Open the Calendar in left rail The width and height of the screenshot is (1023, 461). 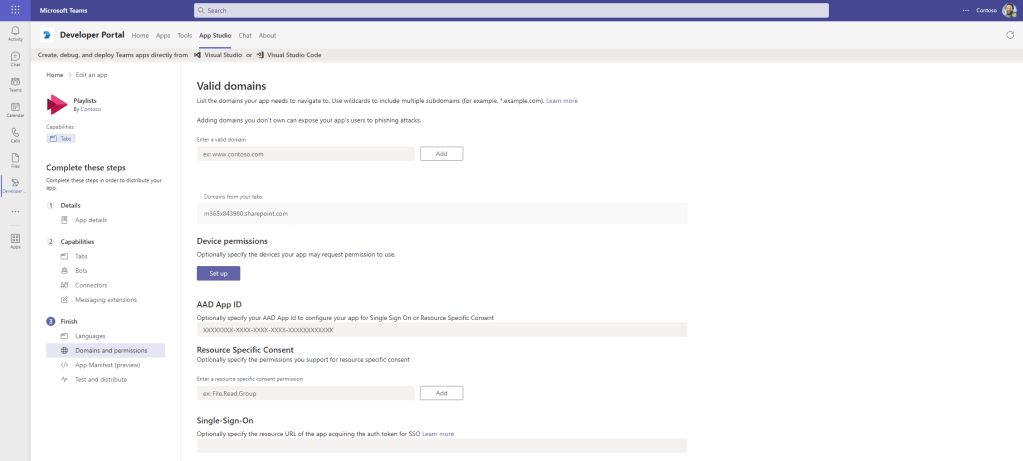tap(15, 109)
